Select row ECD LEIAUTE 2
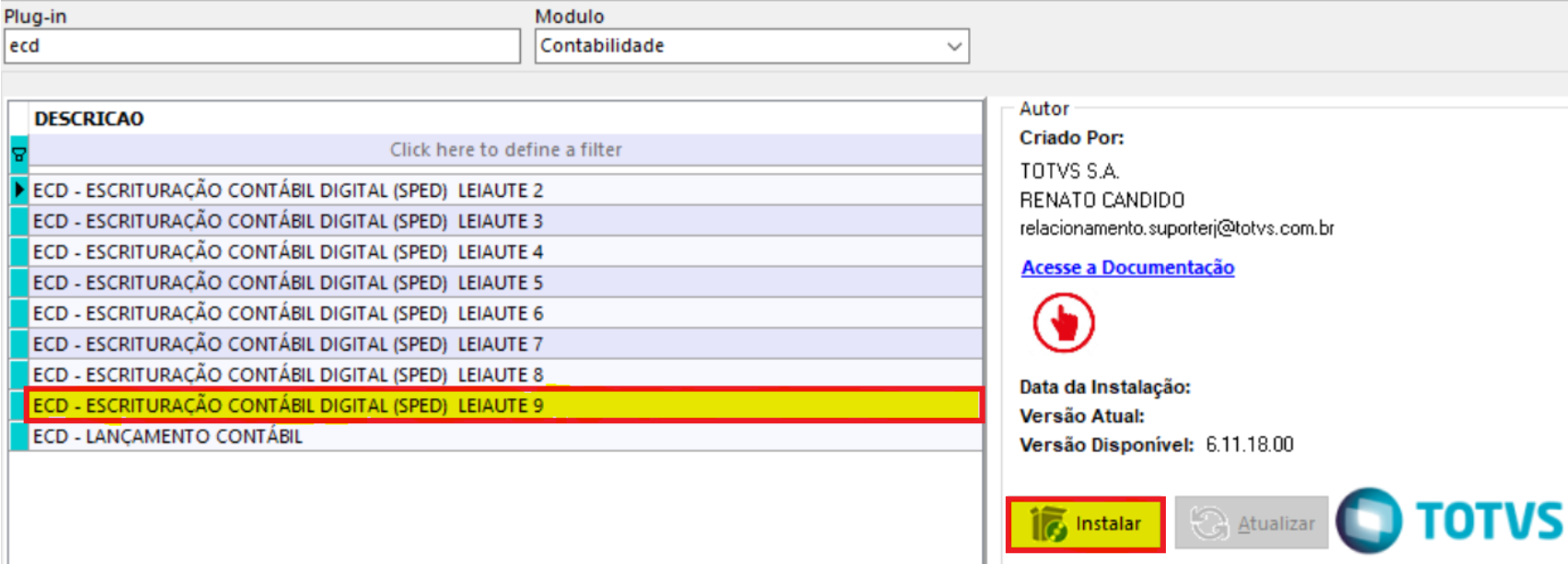 [x=506, y=190]
